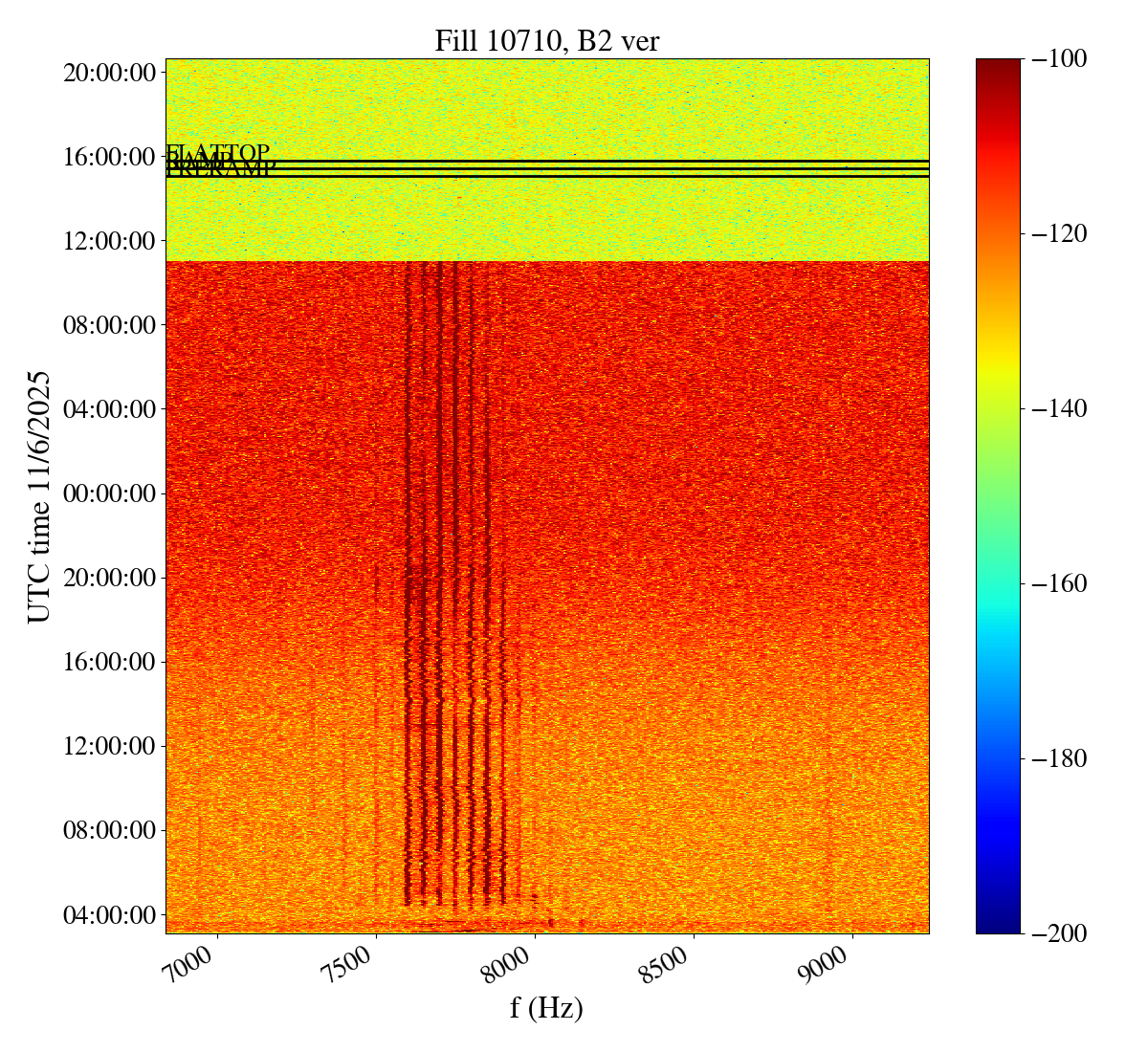The height and width of the screenshot is (1052, 1148).
Task: Click the 00:00:00 time tick label
Action: [x=109, y=493]
